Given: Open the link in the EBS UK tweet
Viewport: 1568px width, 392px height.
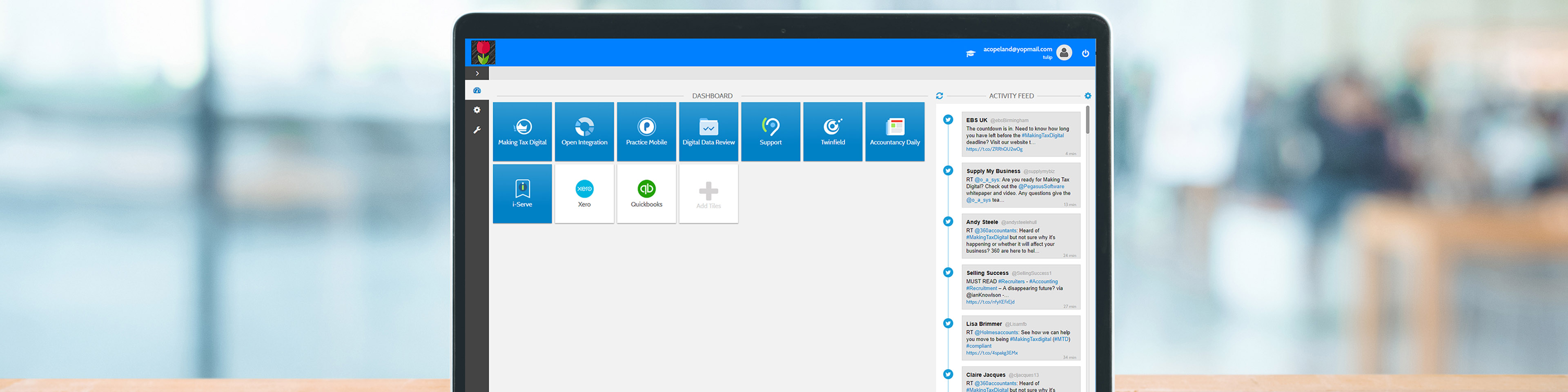Looking at the screenshot, I should click(x=994, y=149).
